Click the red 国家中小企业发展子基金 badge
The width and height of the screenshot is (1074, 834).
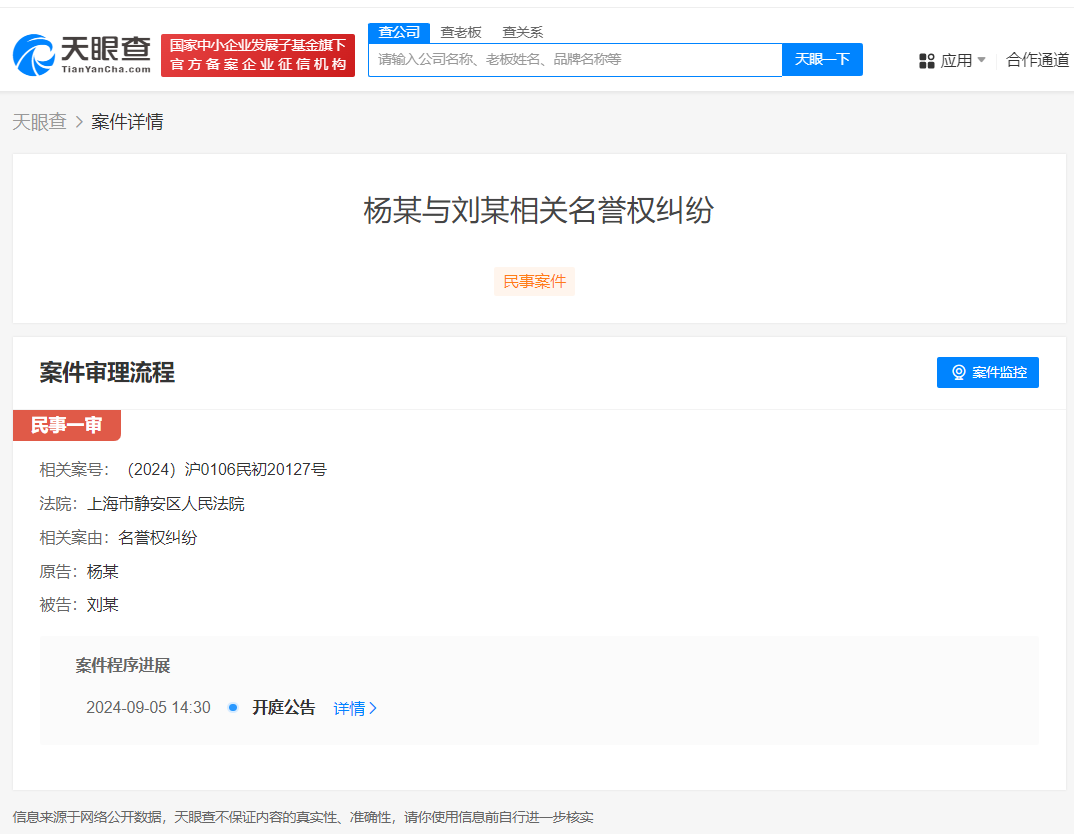point(257,54)
